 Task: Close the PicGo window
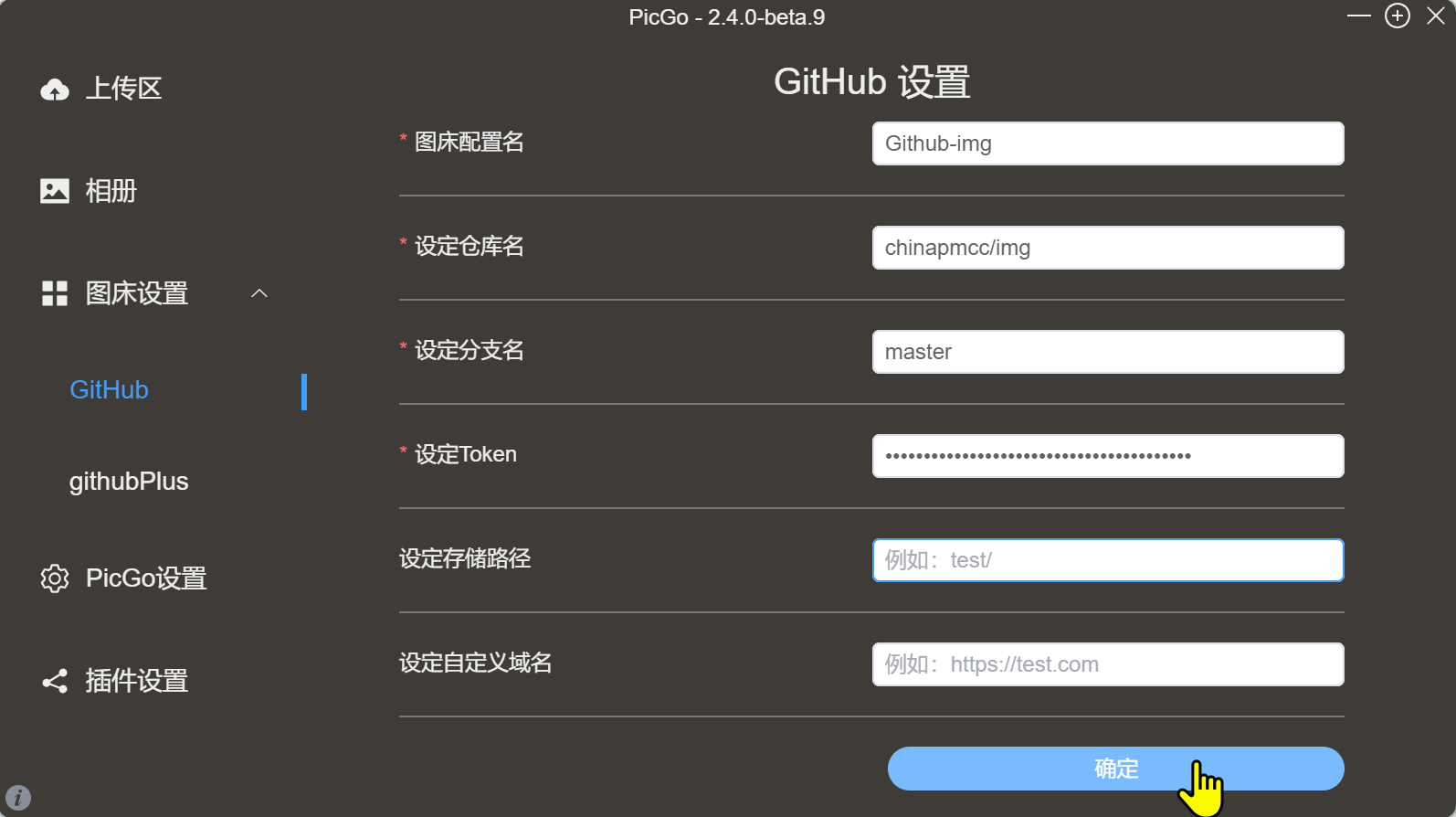click(1436, 16)
